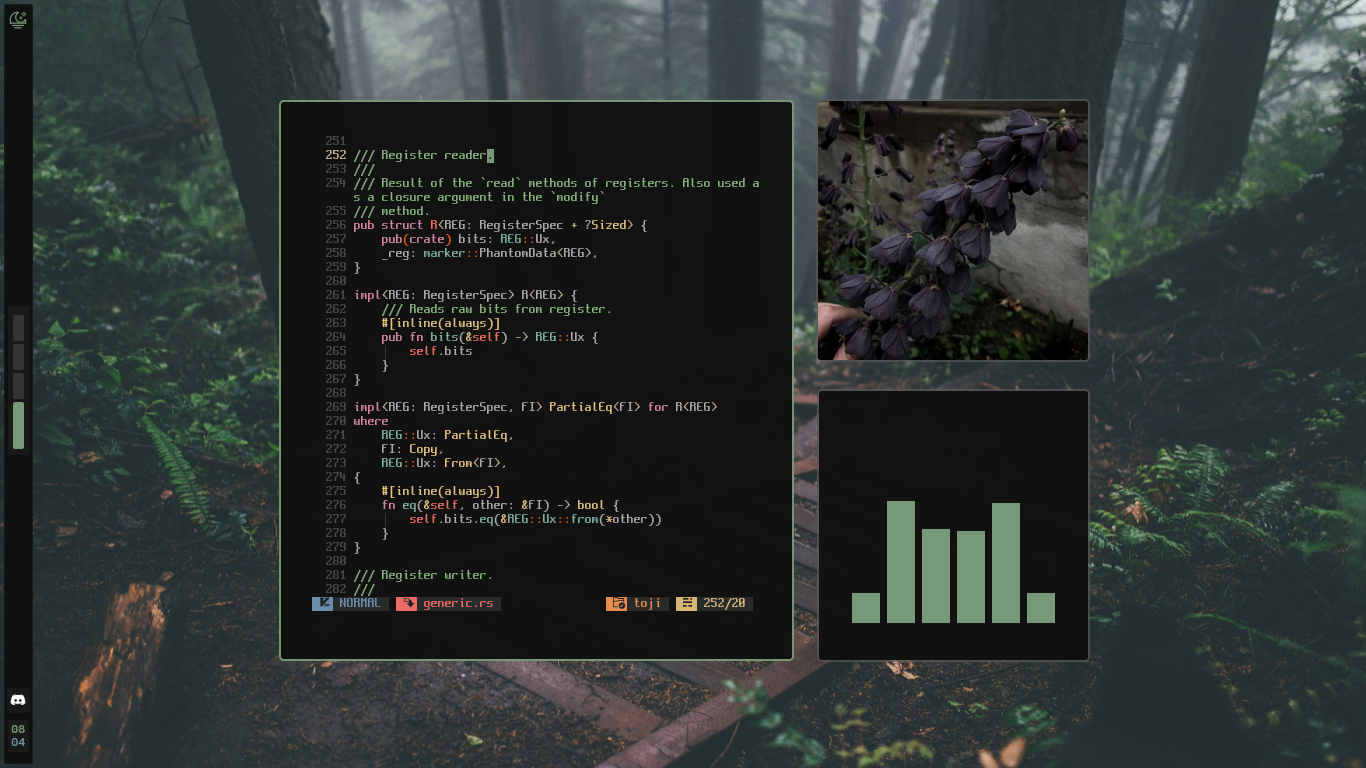Click the shortest first bar of the visualizer

coord(866,608)
